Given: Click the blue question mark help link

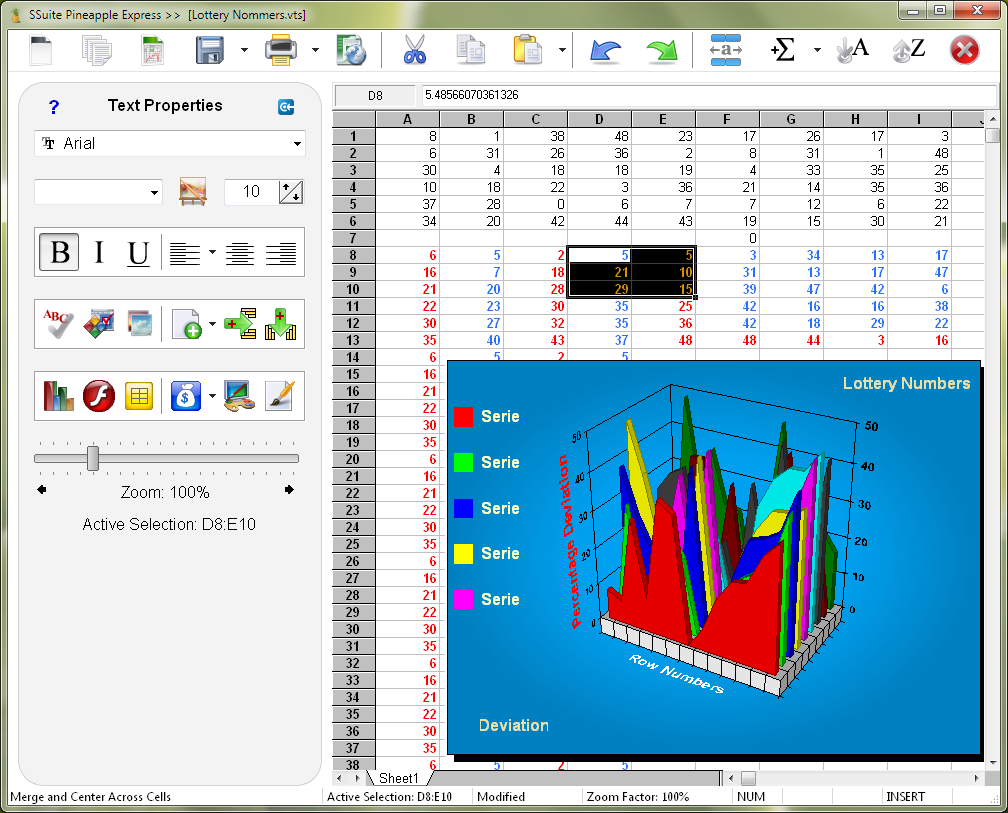Looking at the screenshot, I should [54, 107].
